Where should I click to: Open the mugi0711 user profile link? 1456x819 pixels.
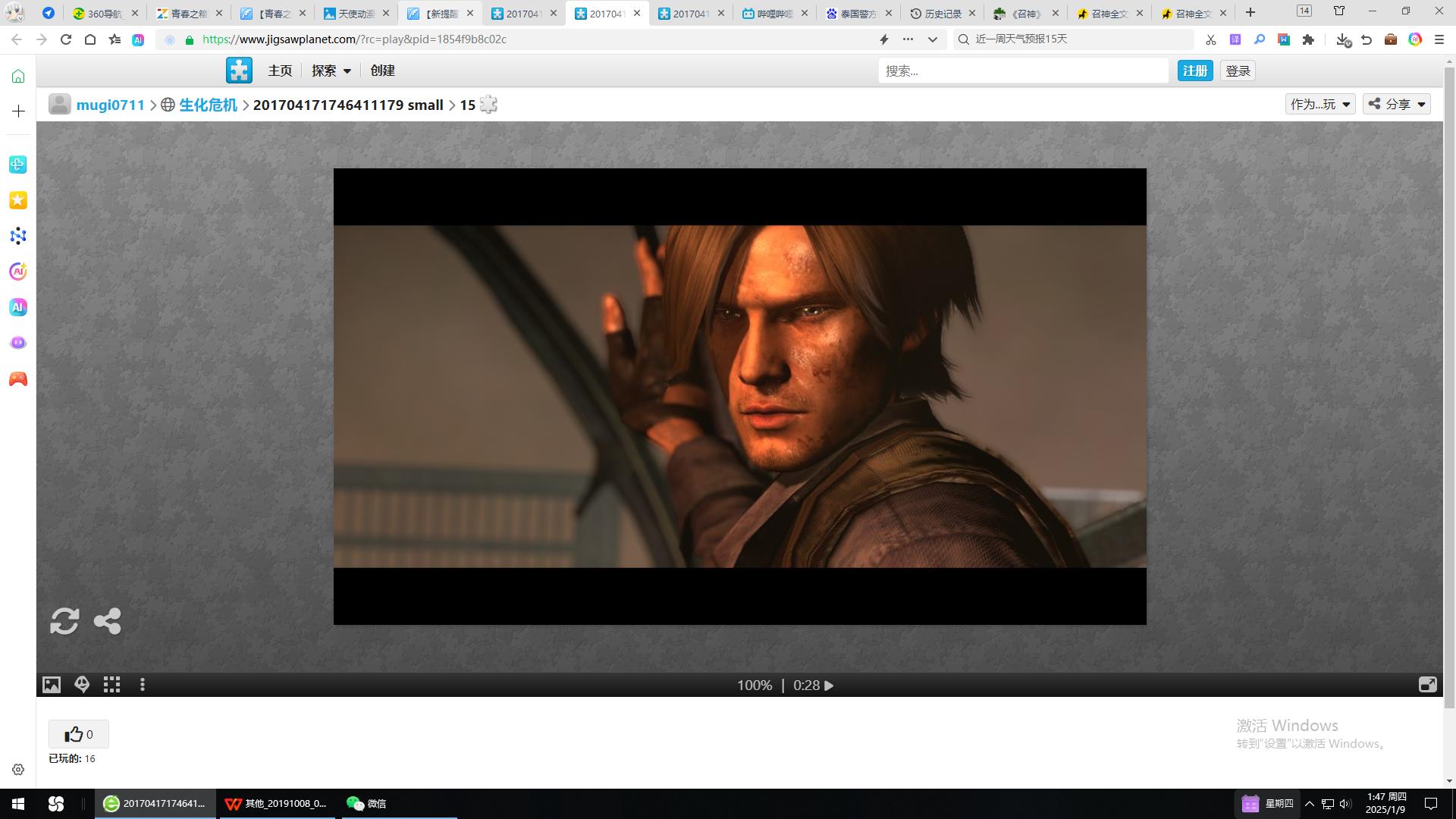[x=110, y=105]
